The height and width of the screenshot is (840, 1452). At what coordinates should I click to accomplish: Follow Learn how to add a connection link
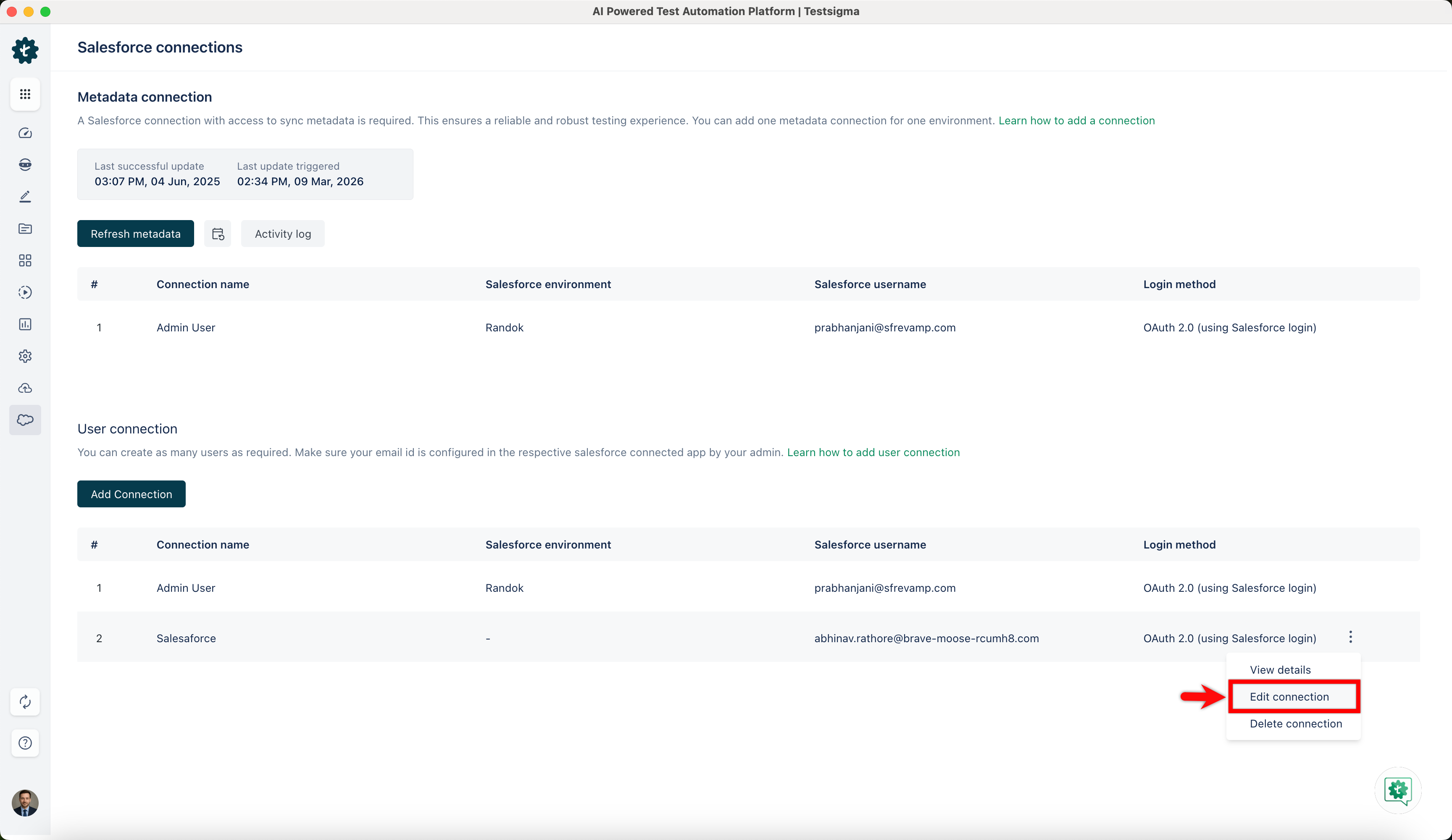click(x=1076, y=121)
